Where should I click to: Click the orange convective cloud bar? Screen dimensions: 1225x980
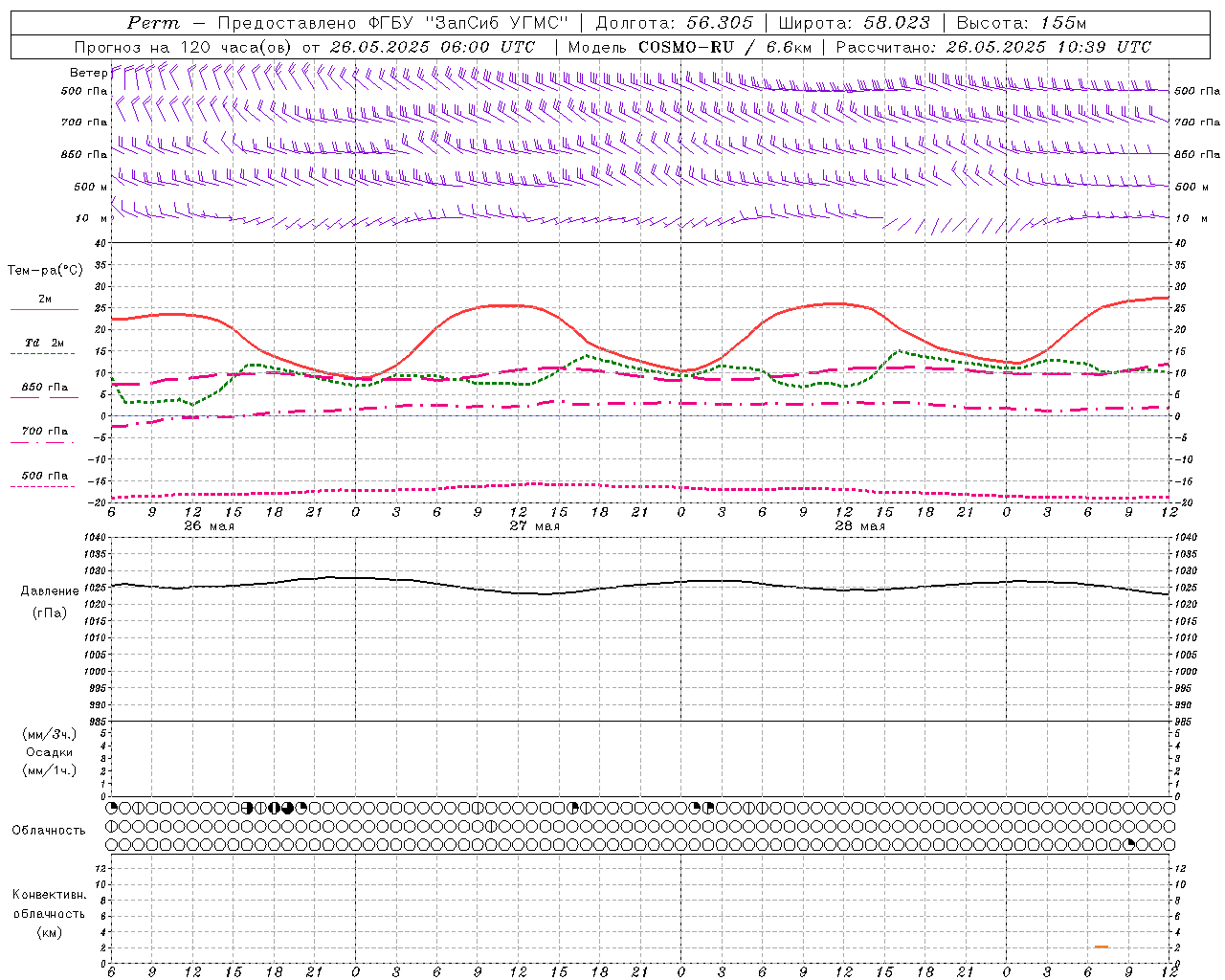pyautogui.click(x=1102, y=947)
